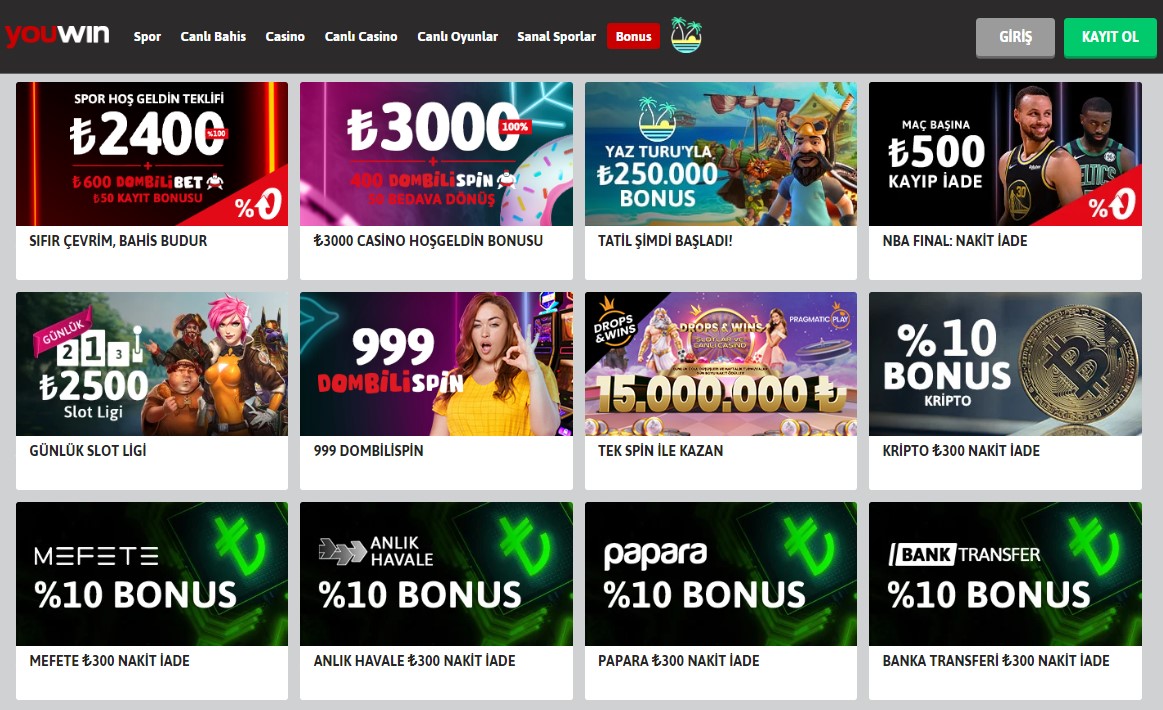Click the green KAYIT OL button

tap(1110, 37)
